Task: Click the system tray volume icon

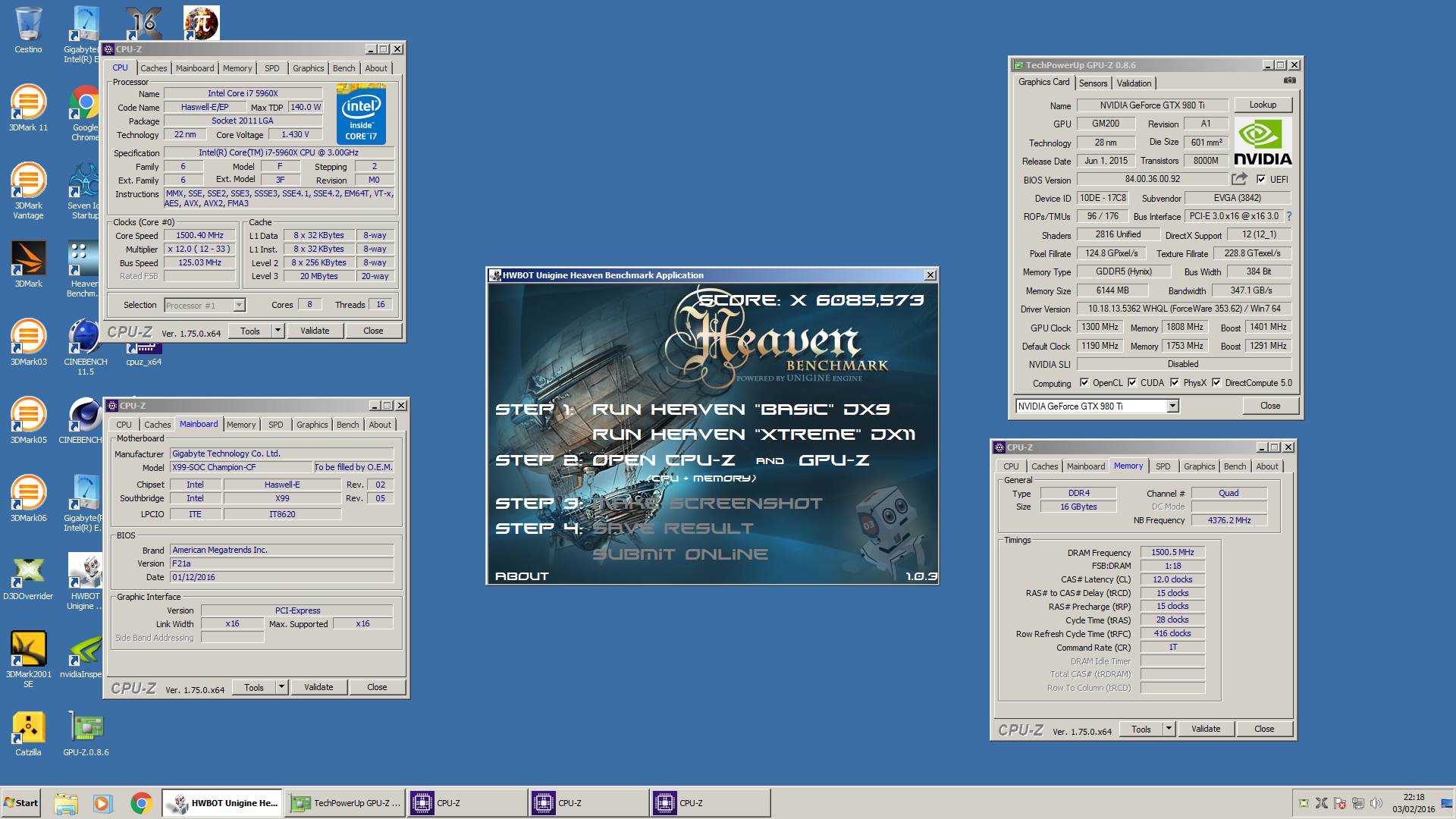Action: (x=1376, y=803)
